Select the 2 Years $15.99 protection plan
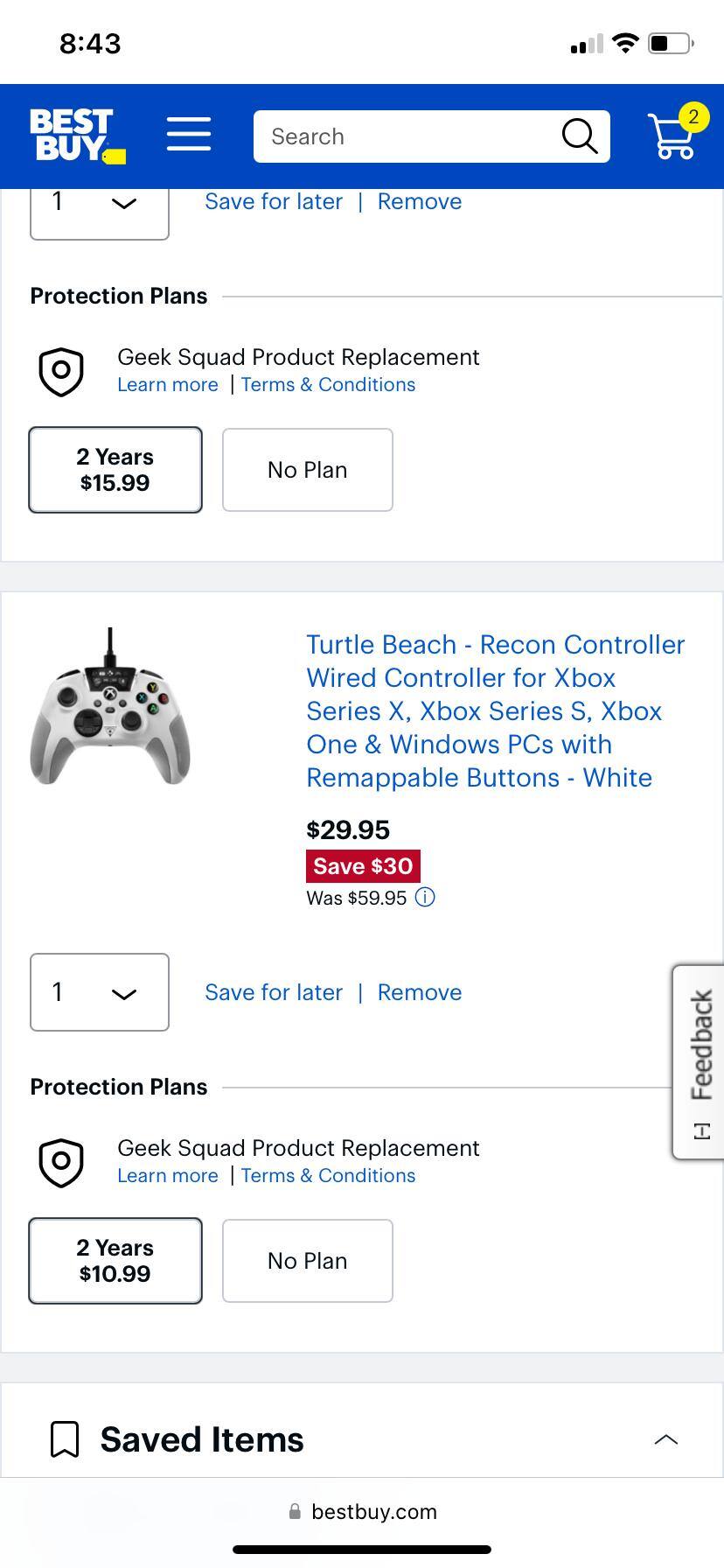This screenshot has height=1568, width=724. [115, 470]
